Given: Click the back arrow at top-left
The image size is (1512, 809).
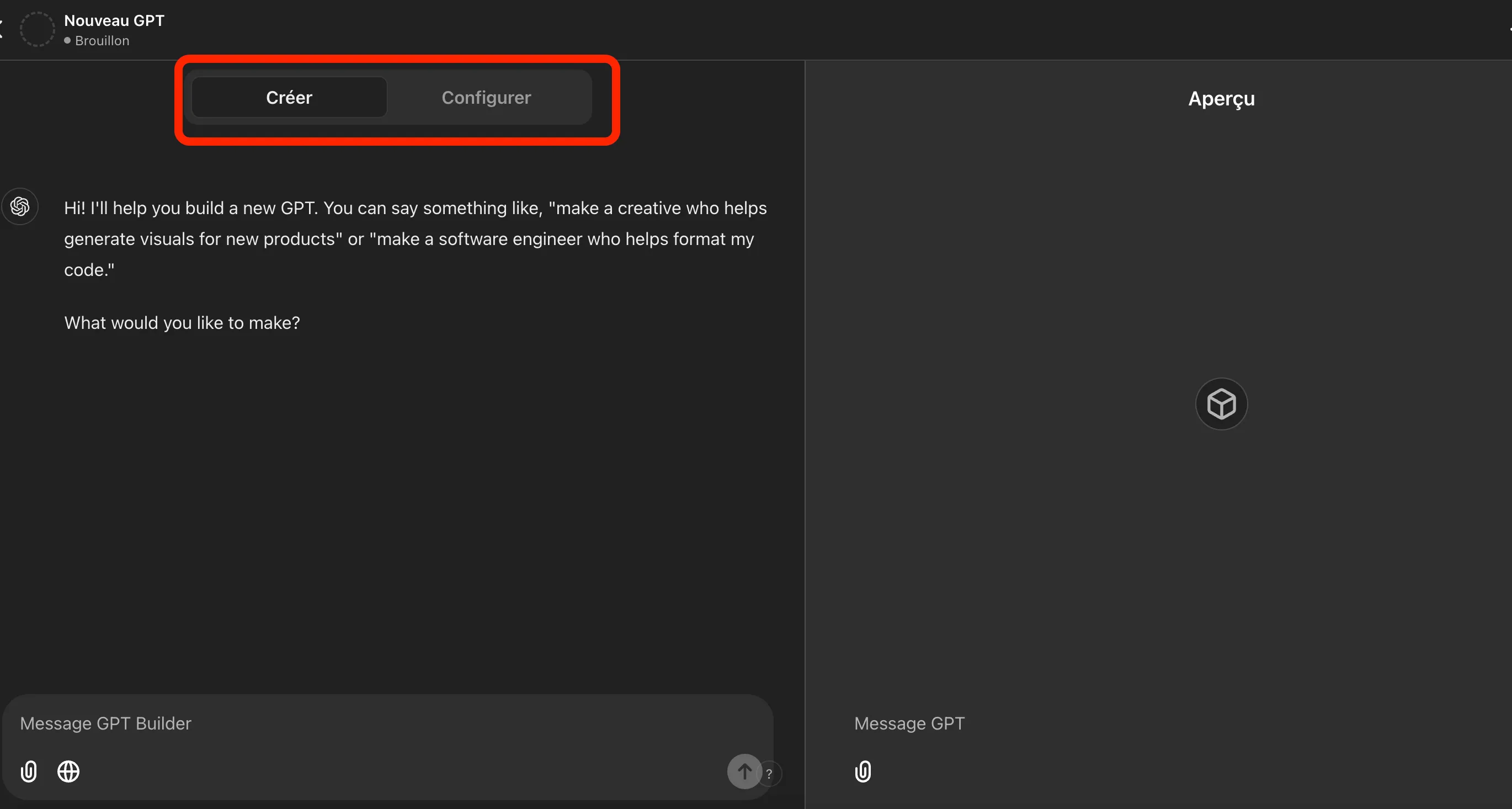Looking at the screenshot, I should coord(2,29).
